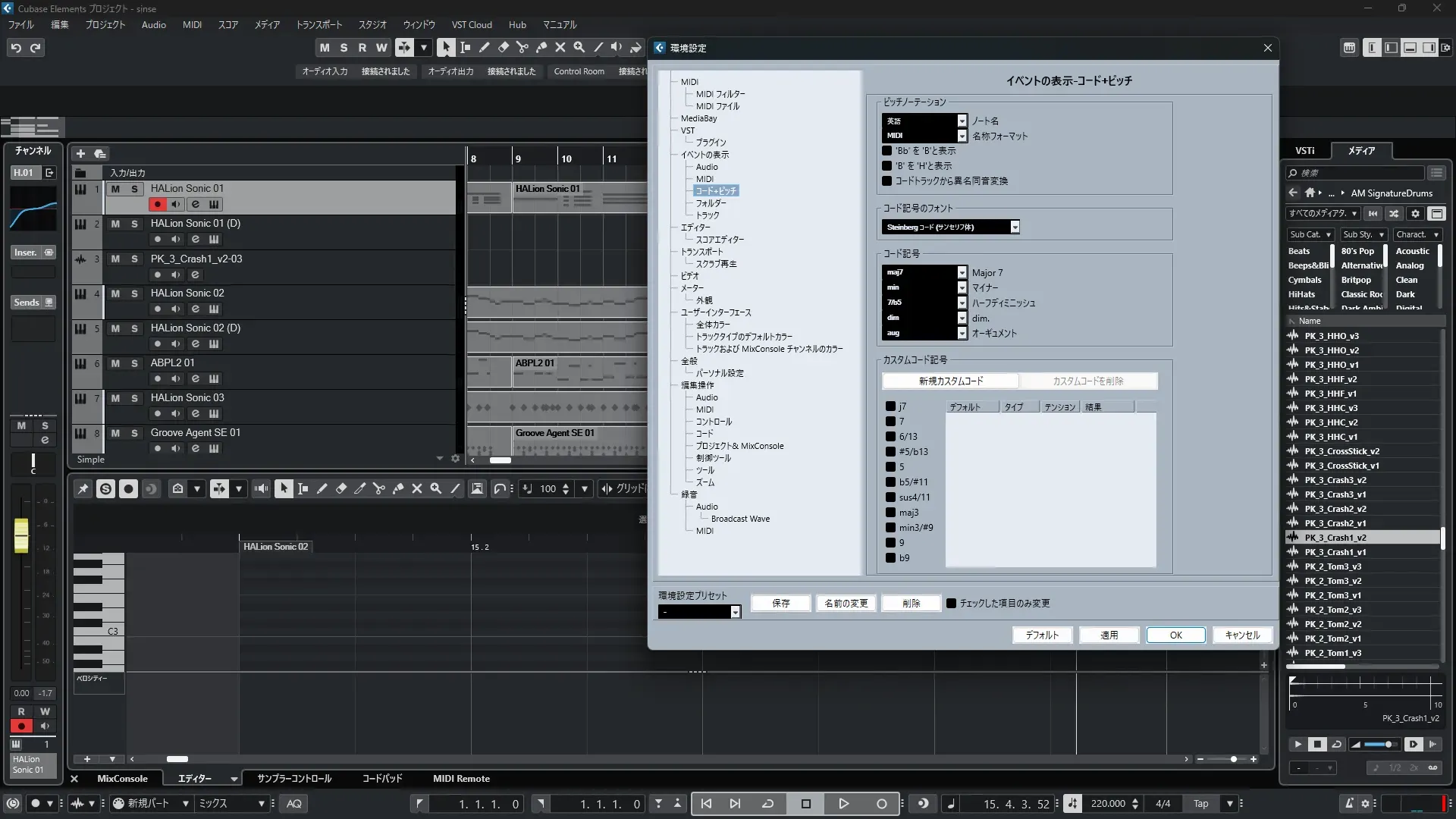Click the 適用 apply button
This screenshot has height=819, width=1456.
(x=1109, y=635)
